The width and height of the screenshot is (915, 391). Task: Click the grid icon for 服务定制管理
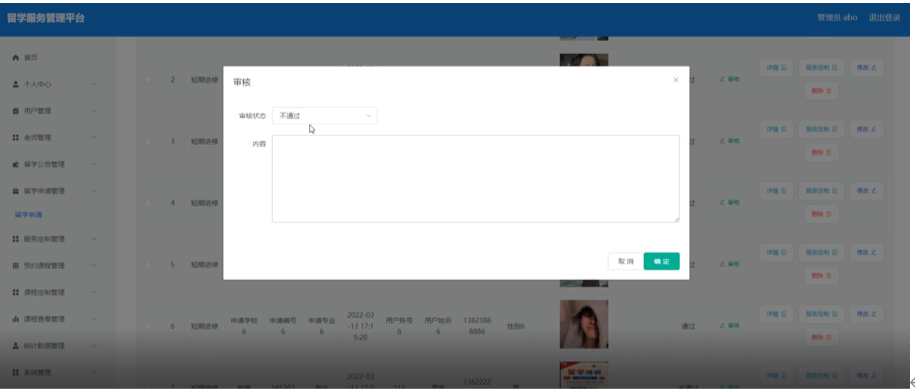click(16, 239)
